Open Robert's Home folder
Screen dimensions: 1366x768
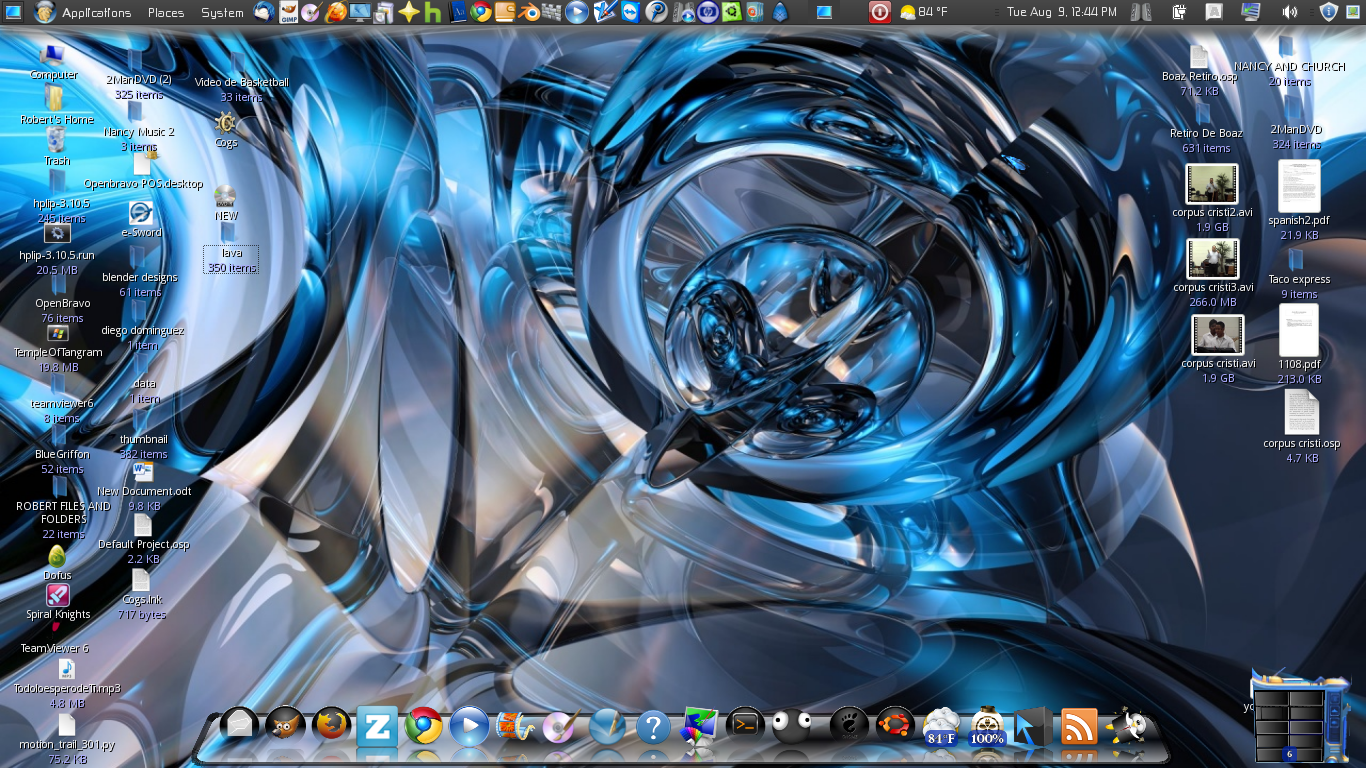(55, 105)
